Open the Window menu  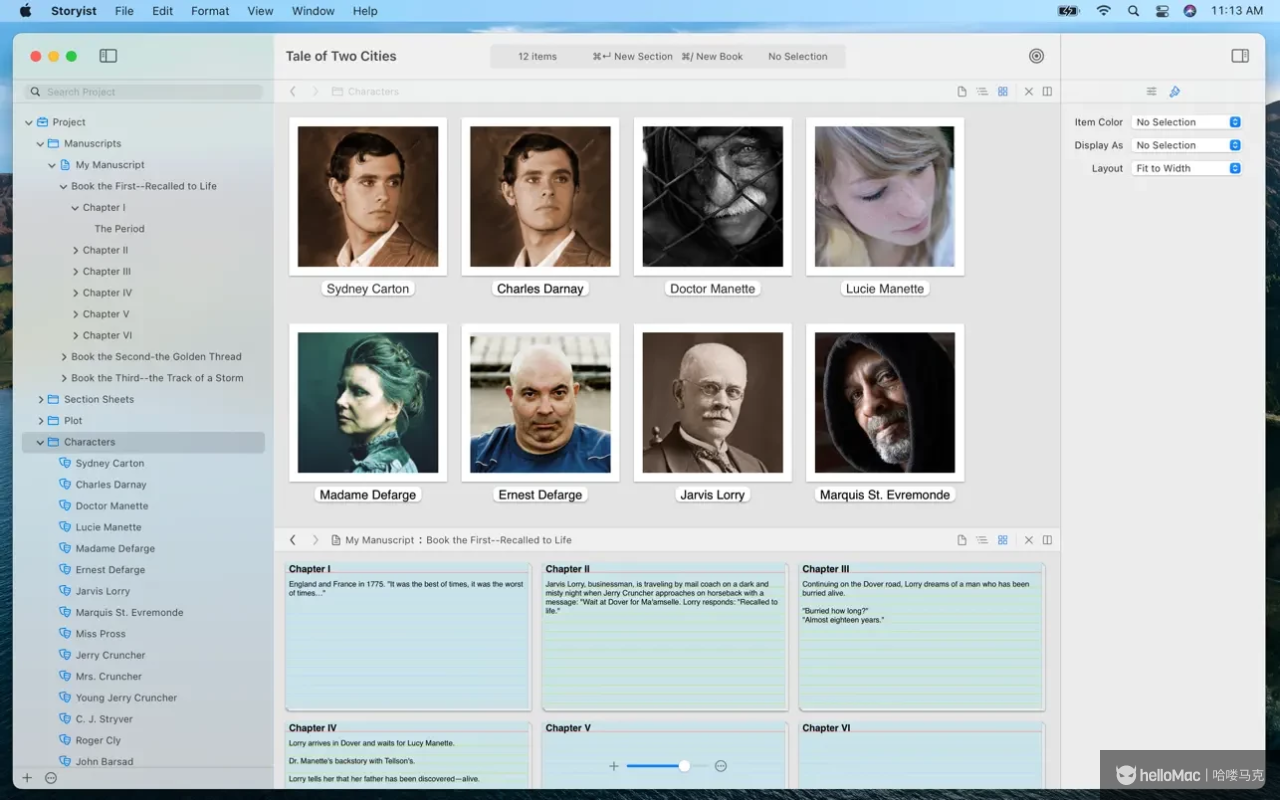313,11
